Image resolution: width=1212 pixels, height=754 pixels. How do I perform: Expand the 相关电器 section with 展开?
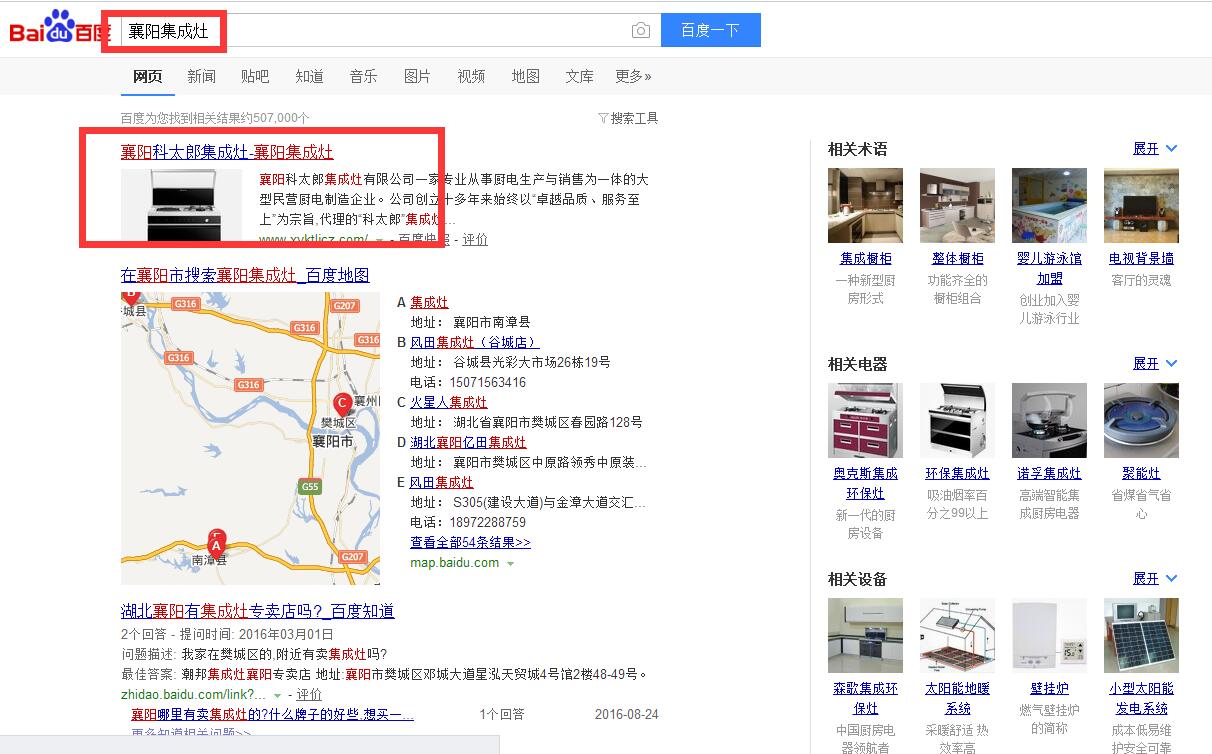(1155, 363)
